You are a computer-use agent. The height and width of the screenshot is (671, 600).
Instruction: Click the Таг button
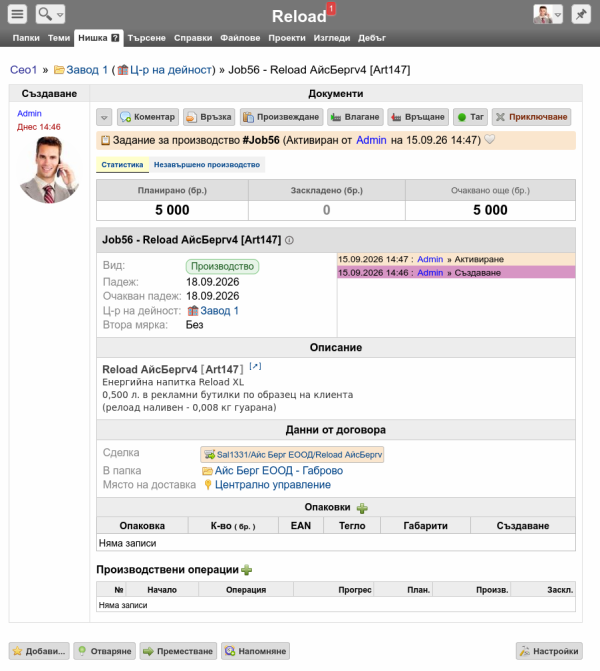coord(470,117)
